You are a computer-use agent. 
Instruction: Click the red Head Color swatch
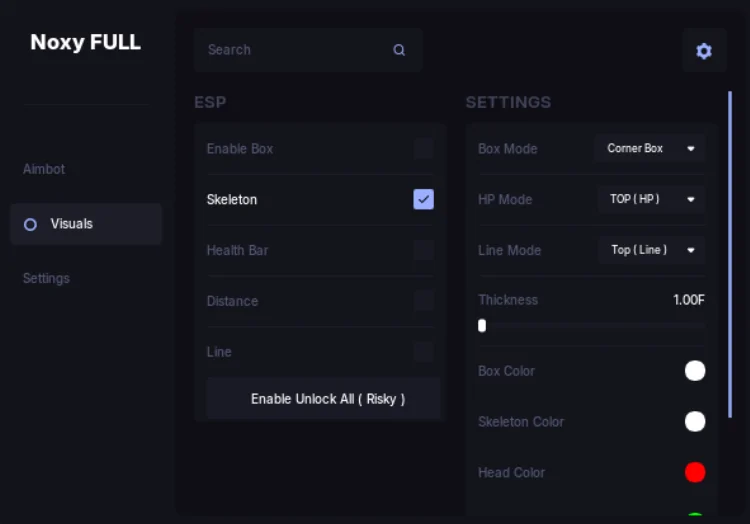click(x=695, y=472)
